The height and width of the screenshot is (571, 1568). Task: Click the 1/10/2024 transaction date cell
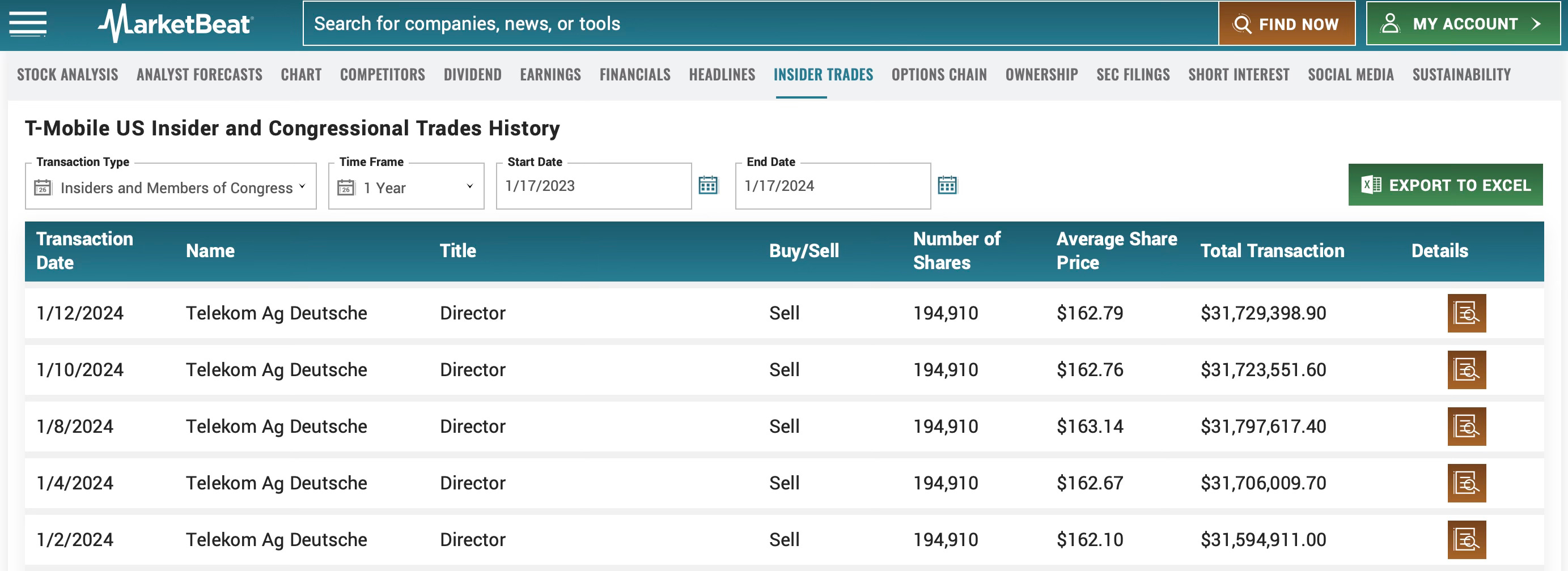(x=80, y=370)
